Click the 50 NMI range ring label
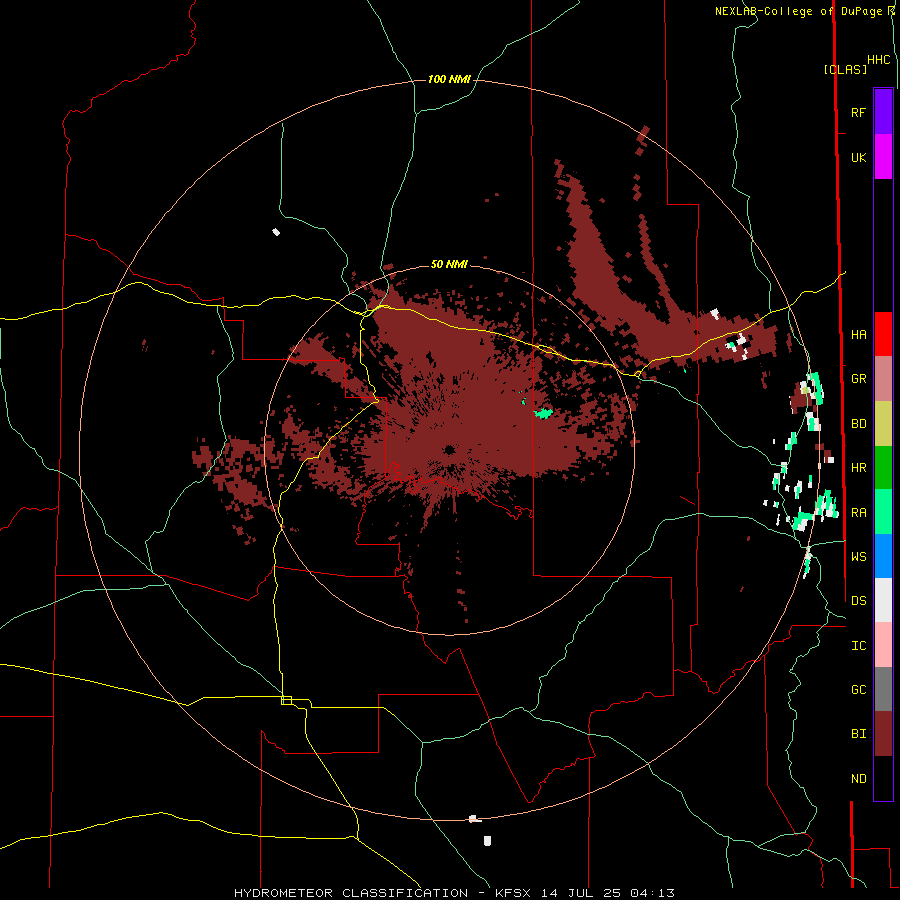This screenshot has height=900, width=900. (x=449, y=265)
